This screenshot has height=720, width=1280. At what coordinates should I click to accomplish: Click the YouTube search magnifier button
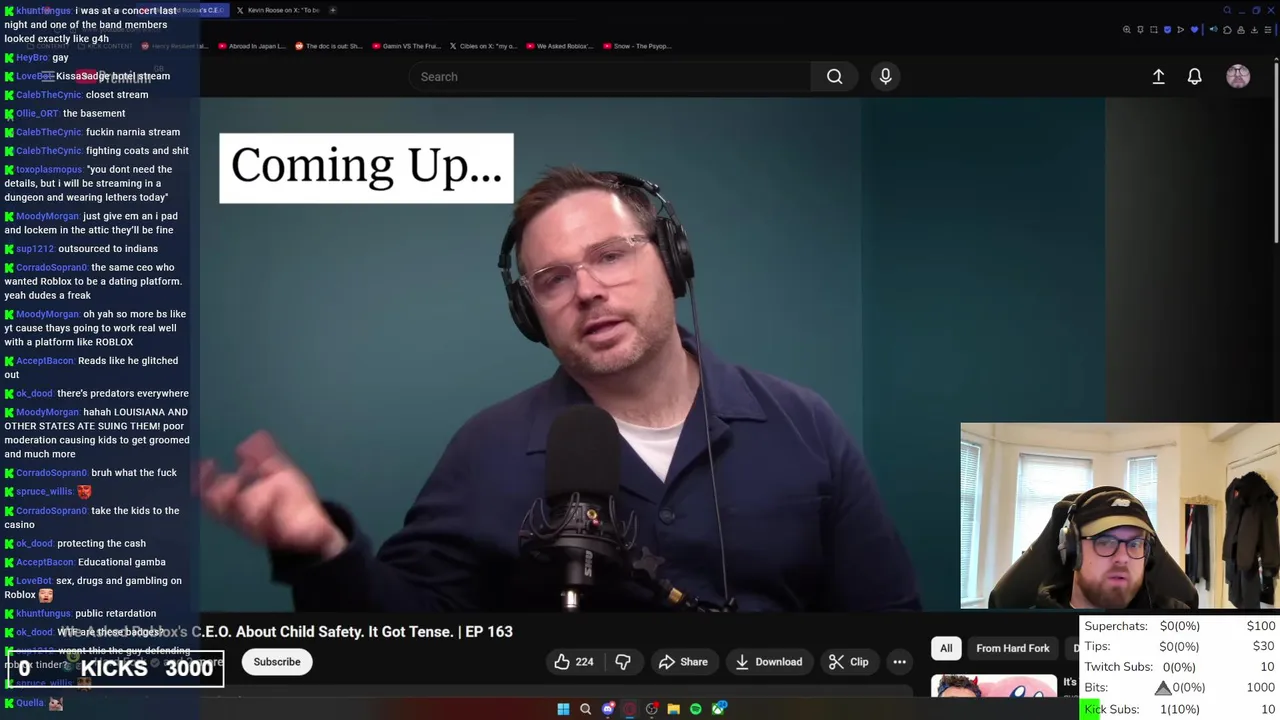tap(834, 76)
